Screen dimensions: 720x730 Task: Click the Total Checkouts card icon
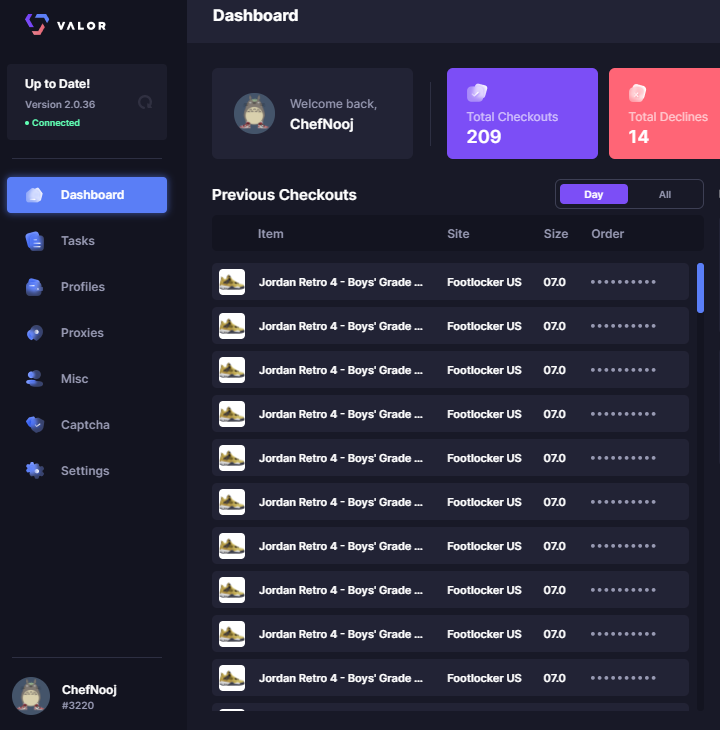(477, 93)
